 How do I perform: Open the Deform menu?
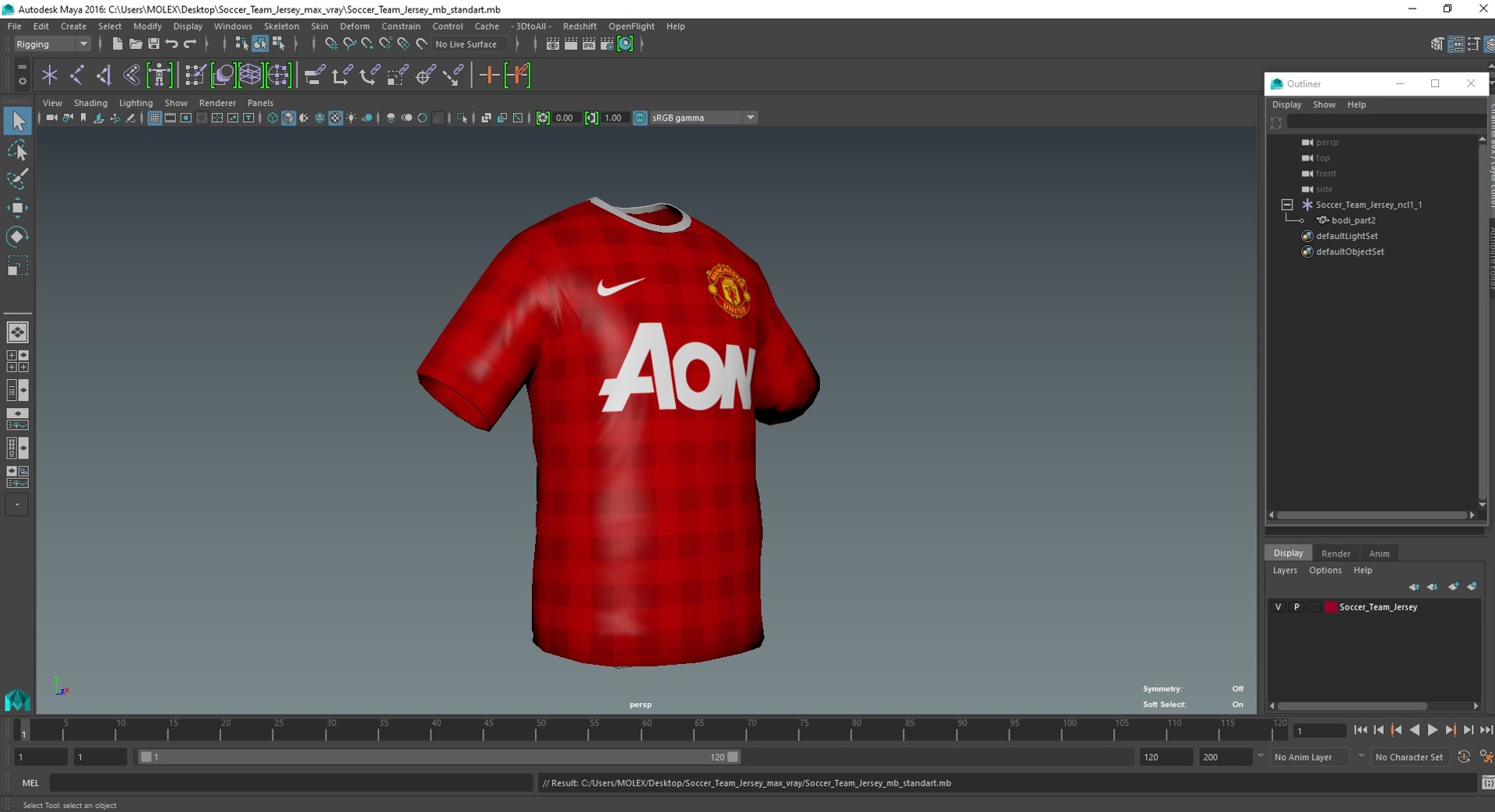(x=354, y=26)
